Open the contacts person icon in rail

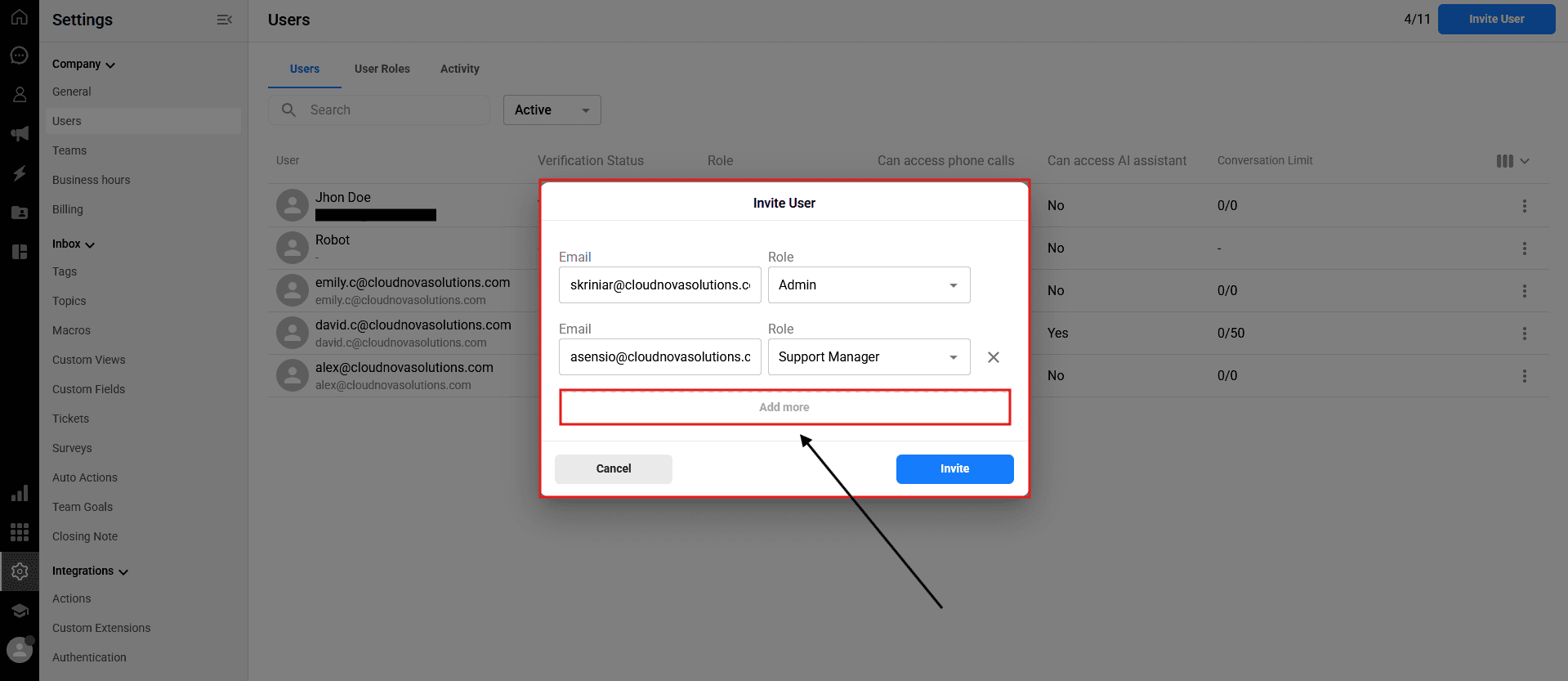click(20, 94)
